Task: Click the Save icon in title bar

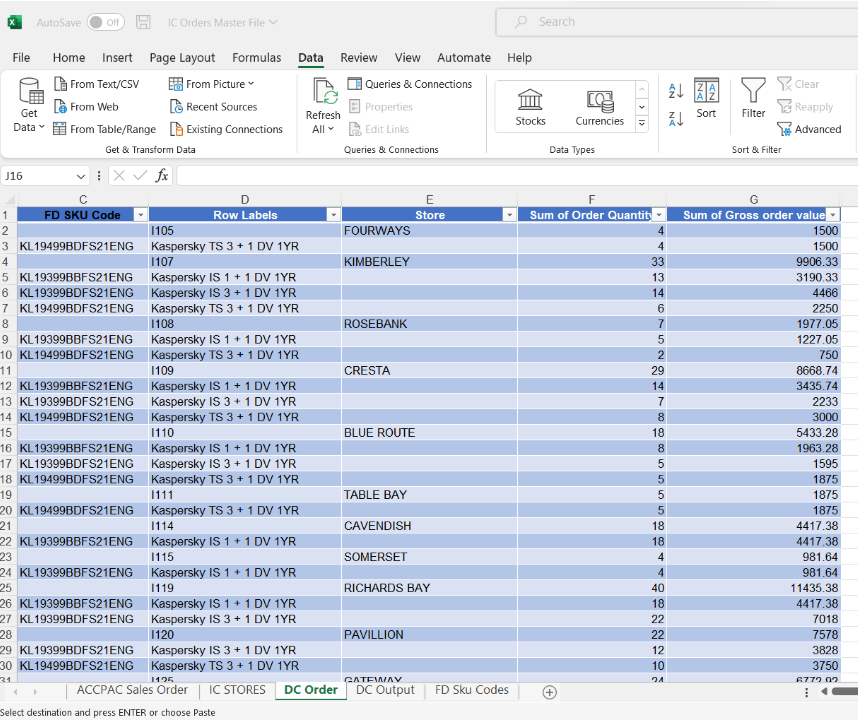Action: (x=144, y=22)
